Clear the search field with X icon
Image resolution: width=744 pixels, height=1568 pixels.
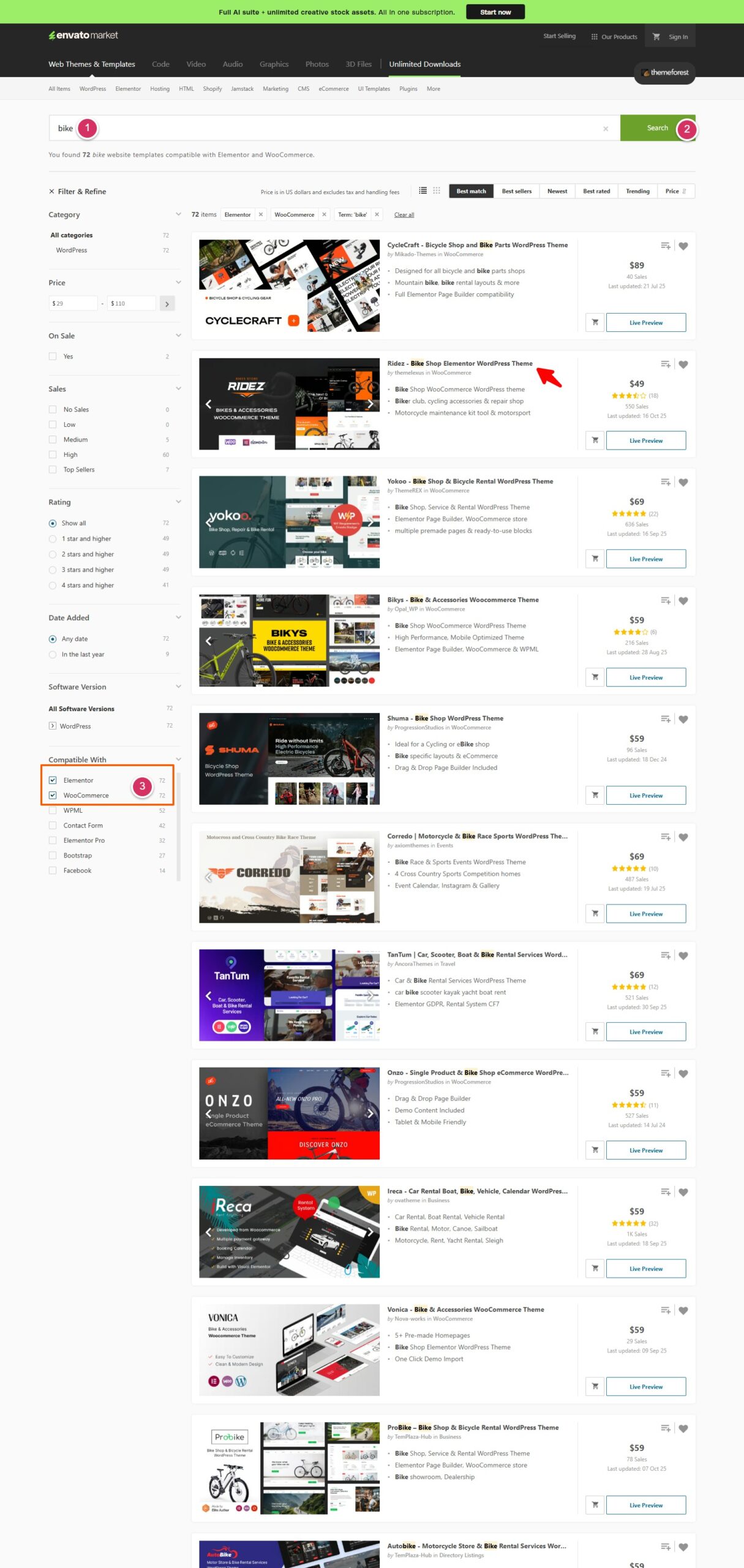coord(606,129)
